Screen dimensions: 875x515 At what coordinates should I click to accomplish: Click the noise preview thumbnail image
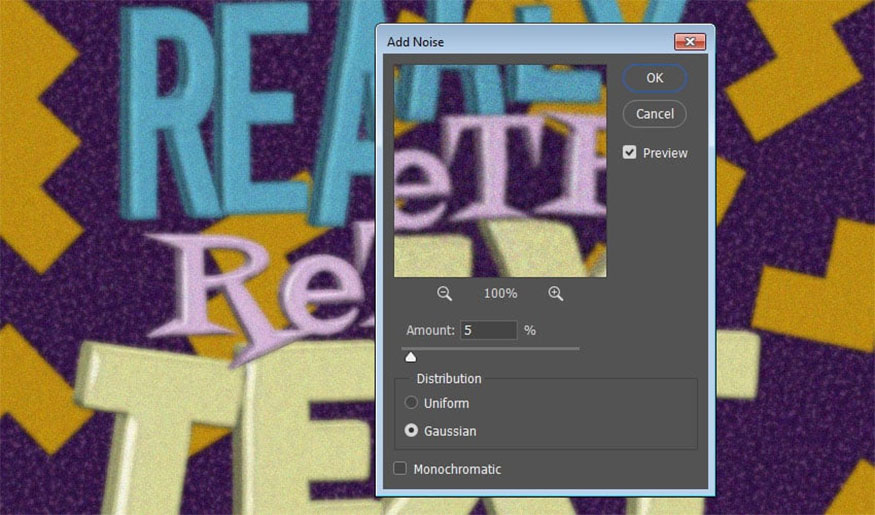click(x=500, y=171)
